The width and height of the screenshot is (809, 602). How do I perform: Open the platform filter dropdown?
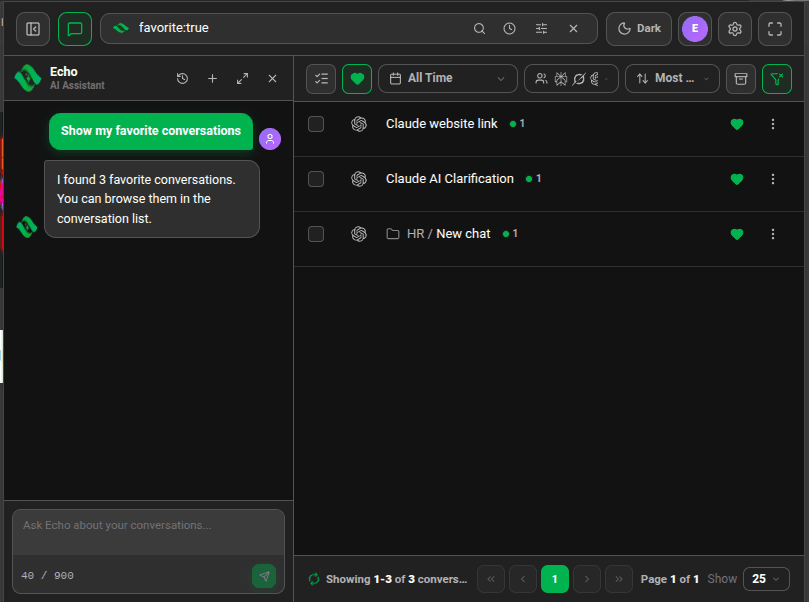[x=571, y=78]
